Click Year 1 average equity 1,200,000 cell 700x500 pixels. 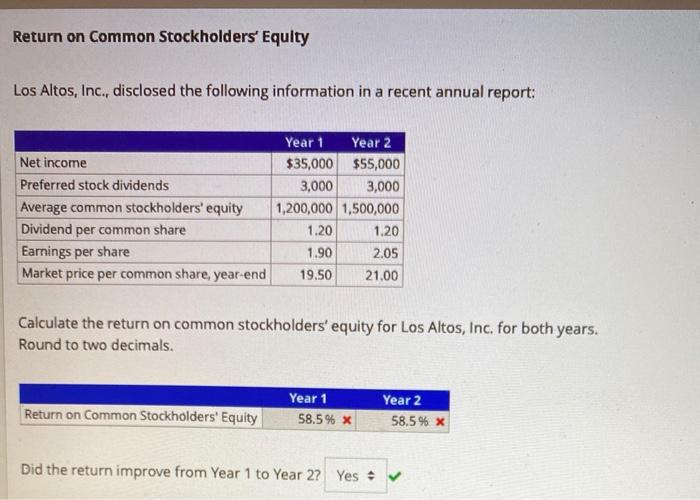[305, 208]
